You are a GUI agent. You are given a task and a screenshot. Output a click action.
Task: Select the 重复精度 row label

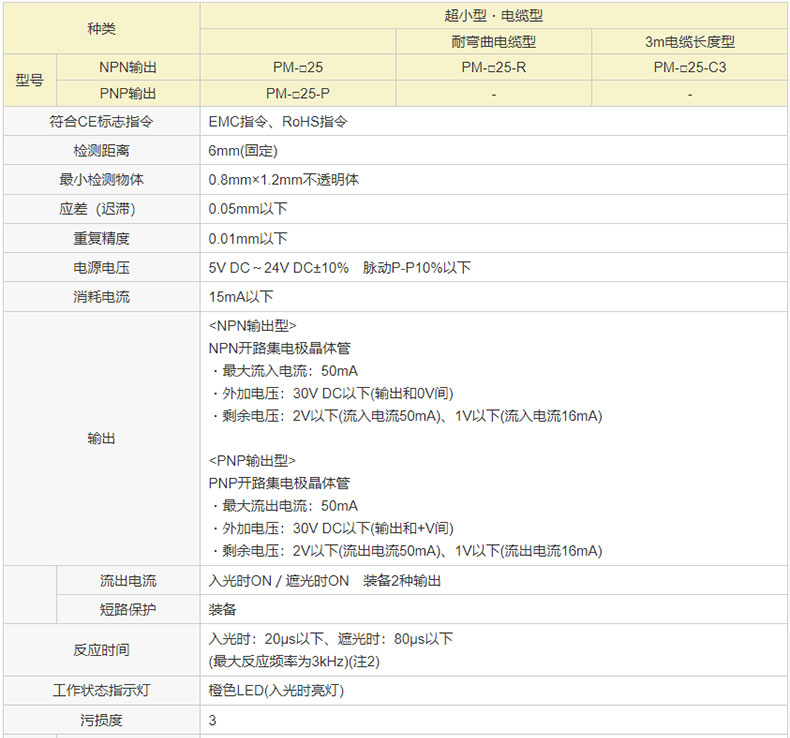pos(101,239)
